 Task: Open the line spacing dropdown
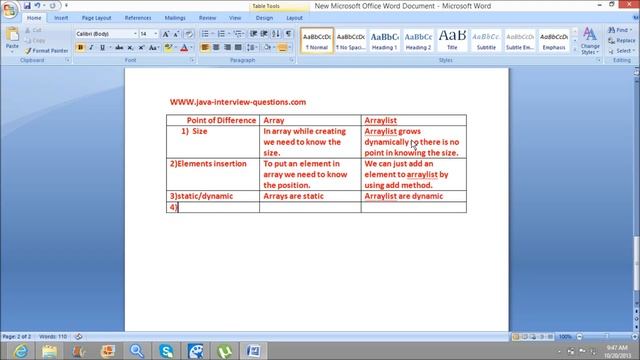pos(252,48)
